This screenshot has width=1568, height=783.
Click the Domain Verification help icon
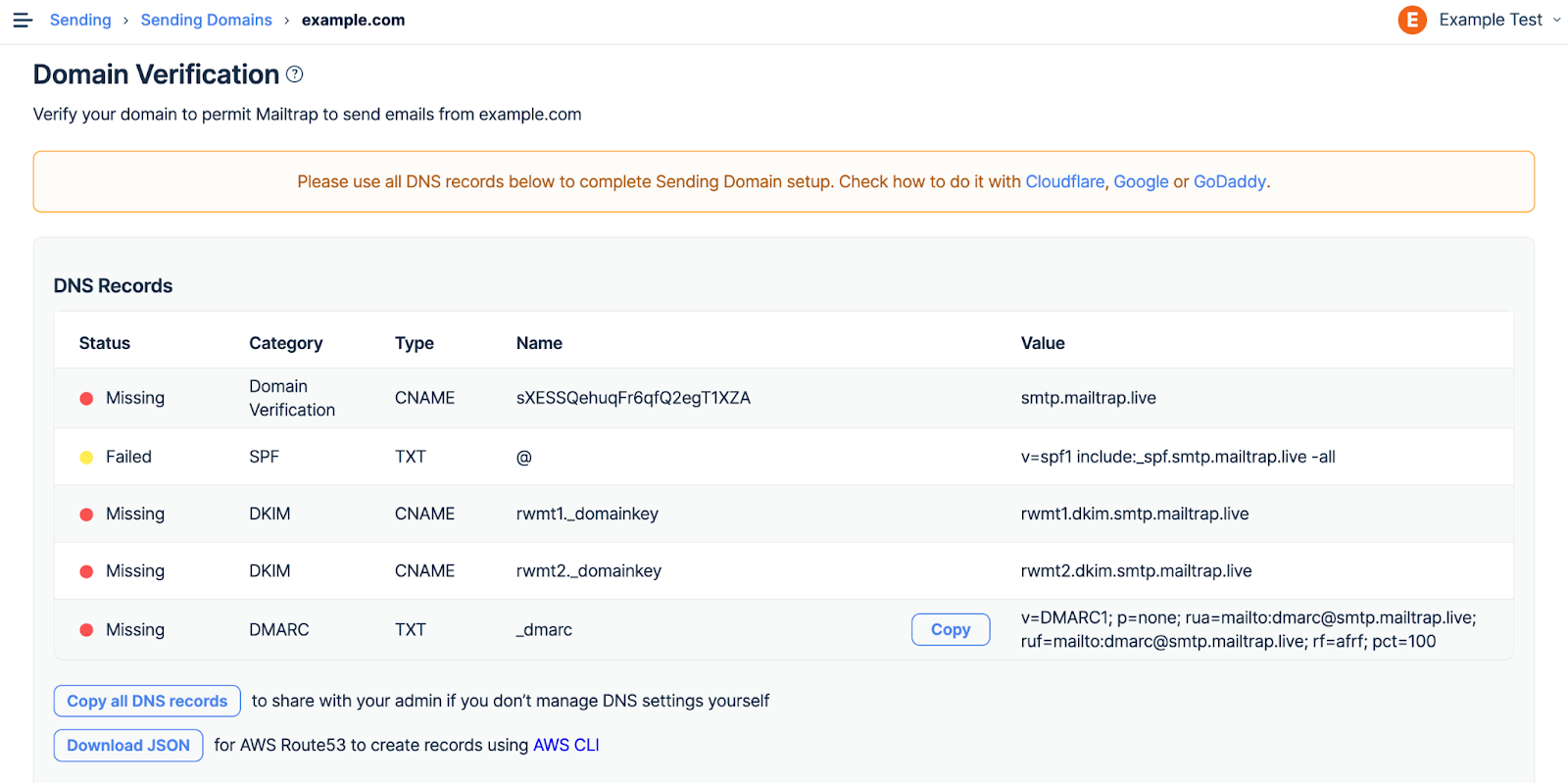click(295, 74)
